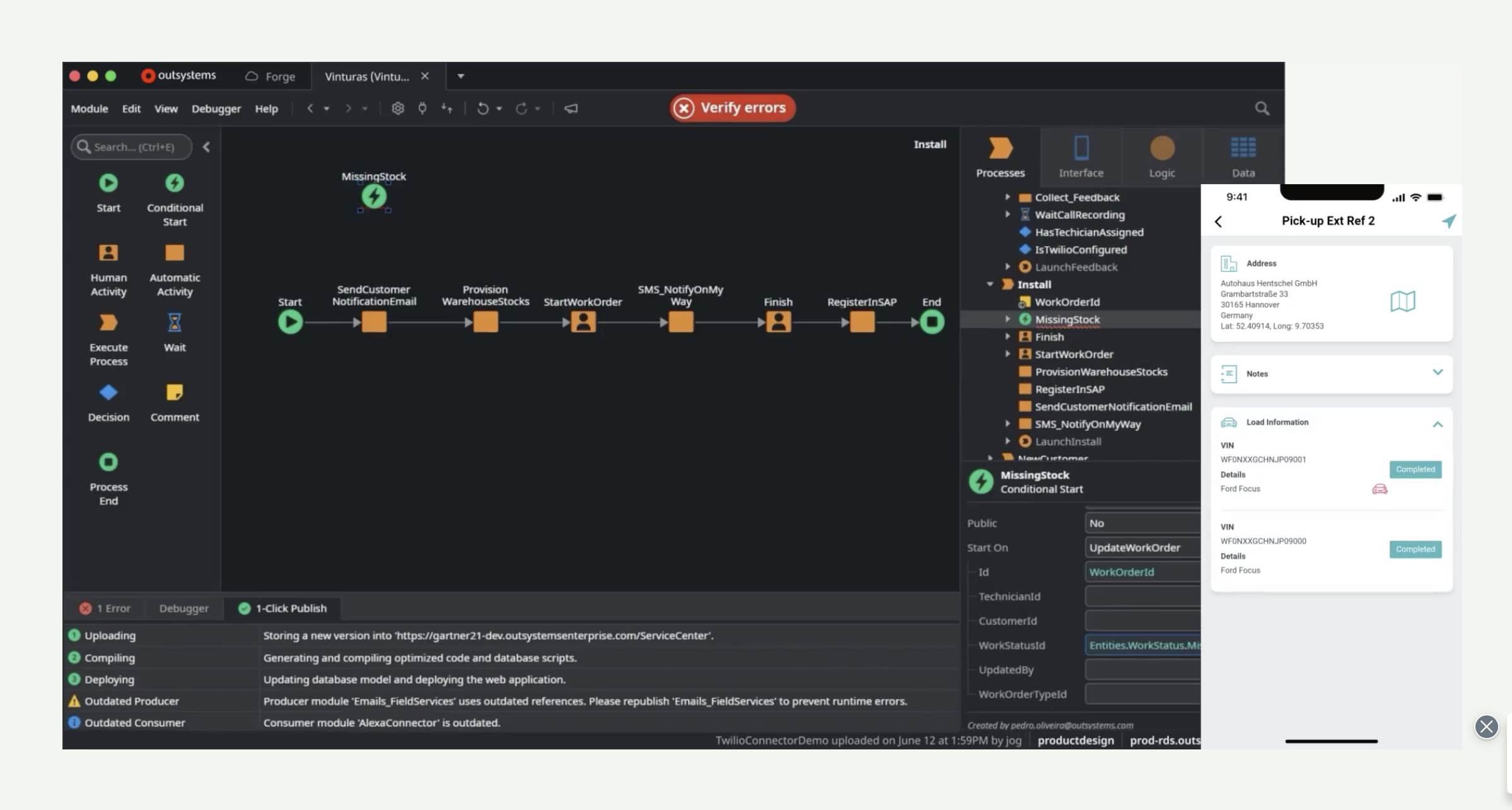The height and width of the screenshot is (810, 1512).
Task: Open the Module menu
Action: [90, 109]
